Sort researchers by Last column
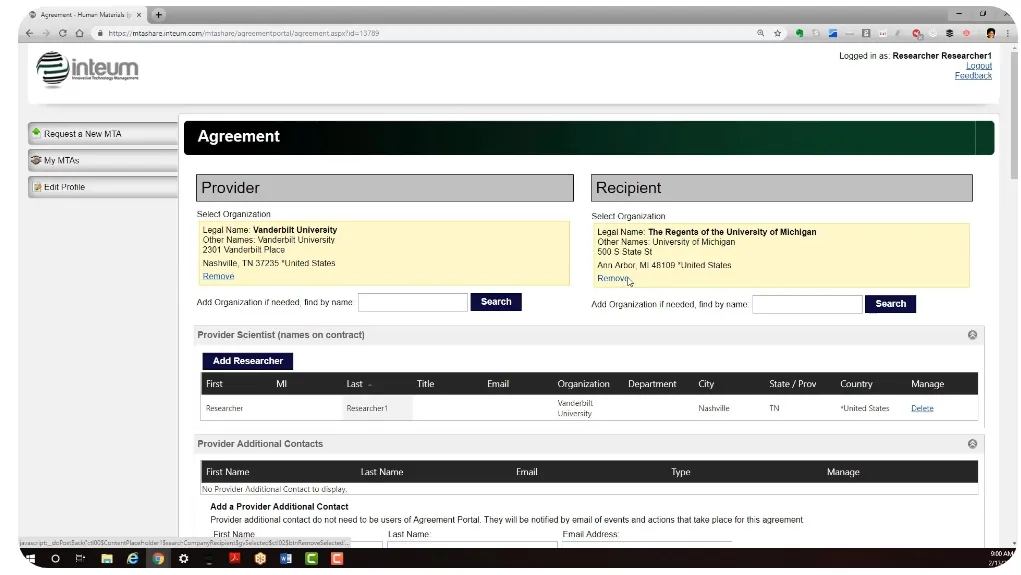The height and width of the screenshot is (575, 1021). pyautogui.click(x=355, y=384)
